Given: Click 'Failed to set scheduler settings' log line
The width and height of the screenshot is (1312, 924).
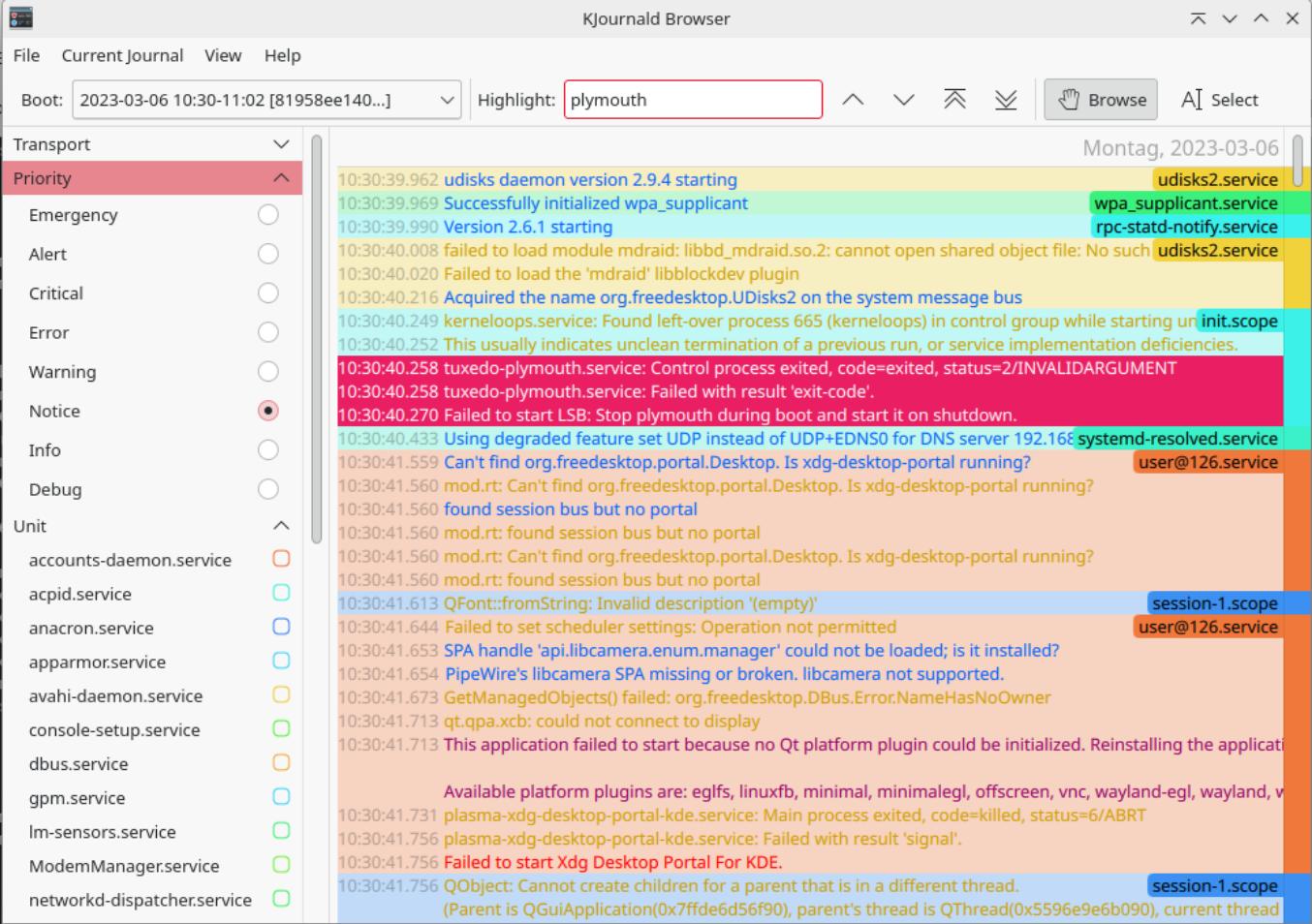Looking at the screenshot, I should click(670, 627).
